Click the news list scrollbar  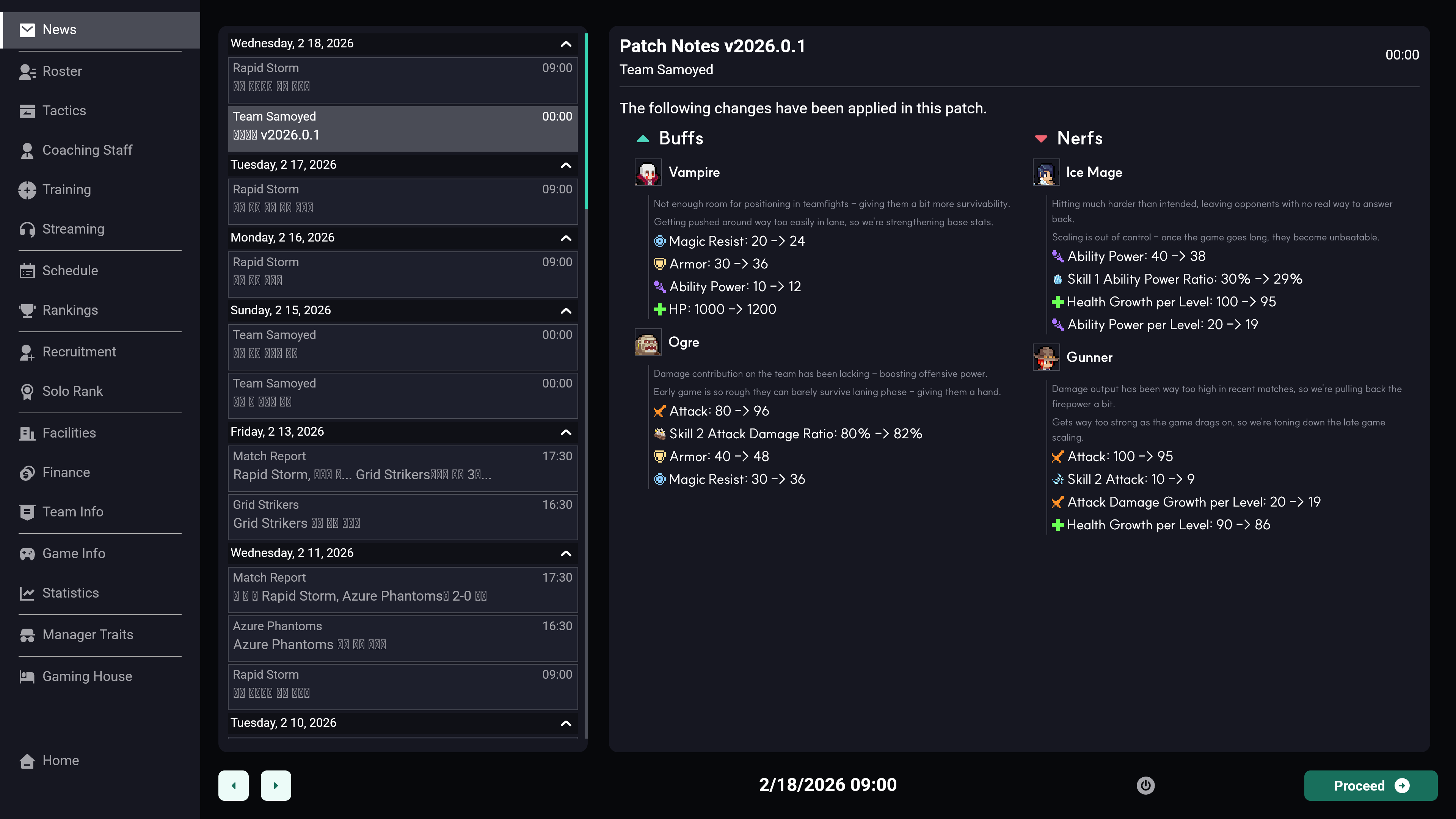(585, 121)
